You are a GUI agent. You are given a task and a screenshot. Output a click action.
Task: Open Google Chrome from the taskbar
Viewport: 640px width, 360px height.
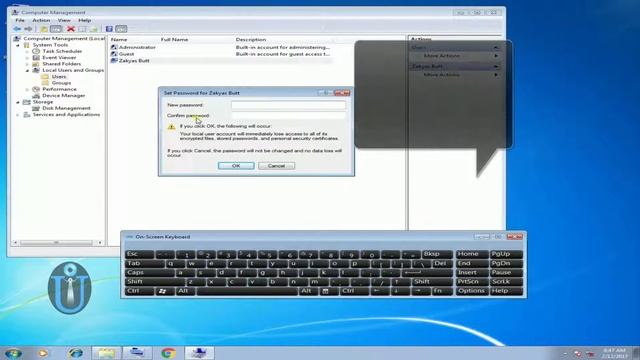point(168,353)
